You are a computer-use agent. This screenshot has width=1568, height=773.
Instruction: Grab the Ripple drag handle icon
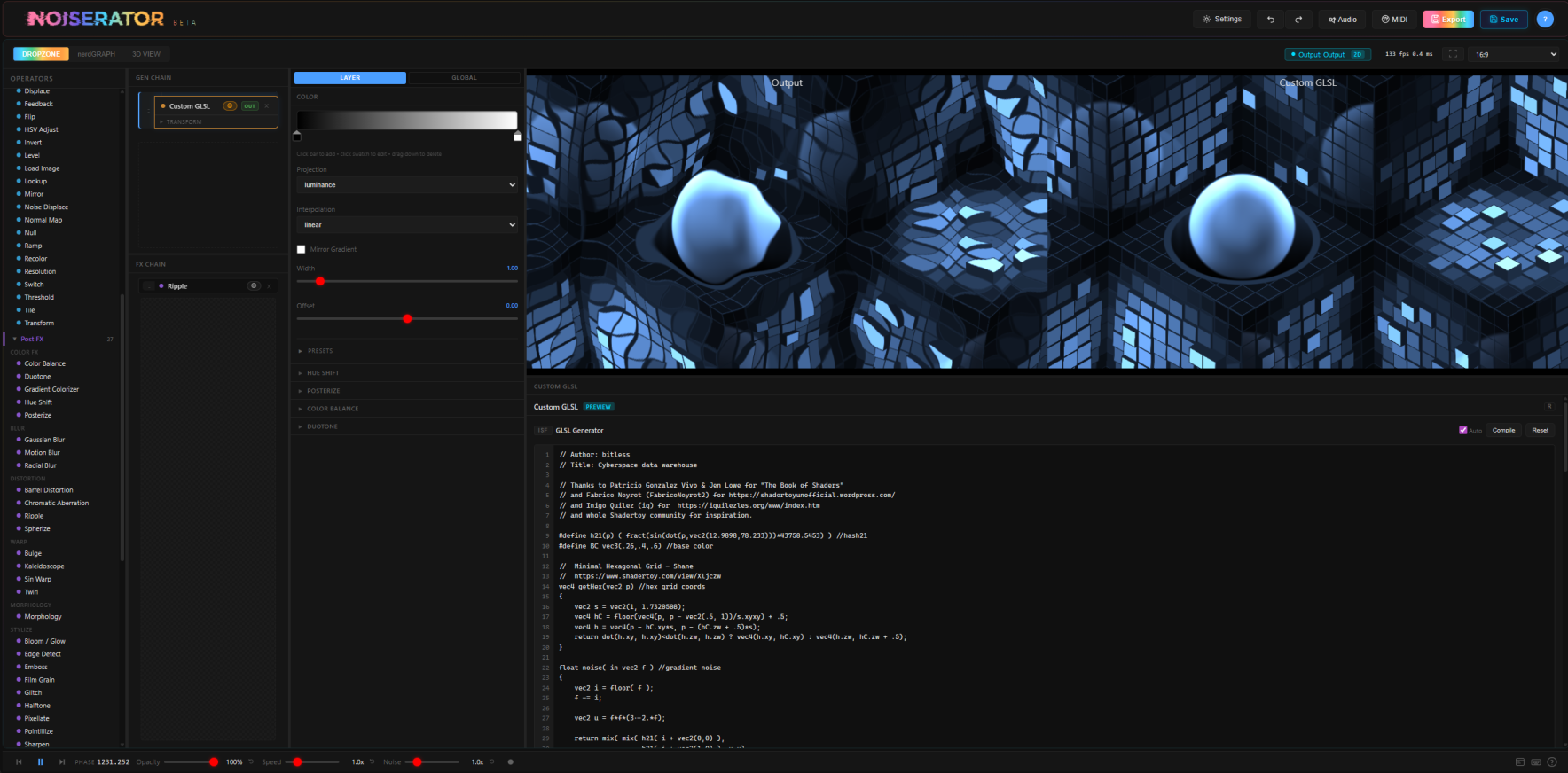click(x=148, y=286)
